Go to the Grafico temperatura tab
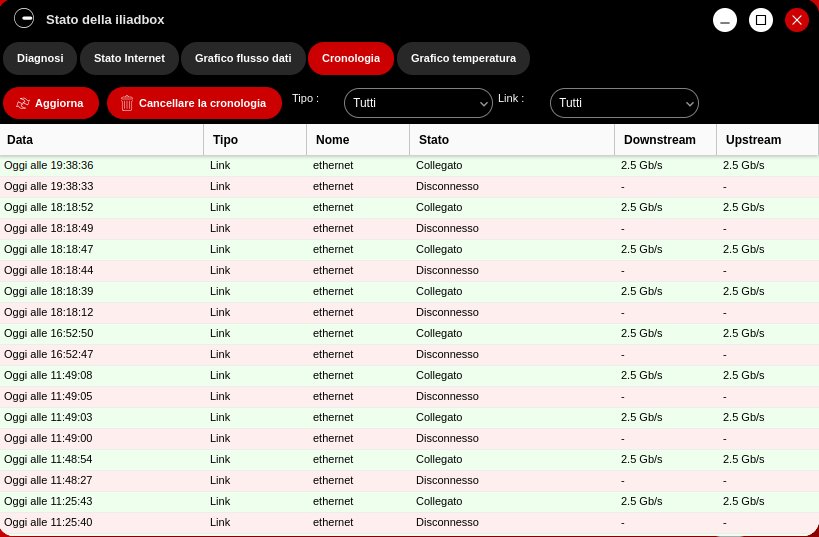The width and height of the screenshot is (819, 537). click(463, 59)
